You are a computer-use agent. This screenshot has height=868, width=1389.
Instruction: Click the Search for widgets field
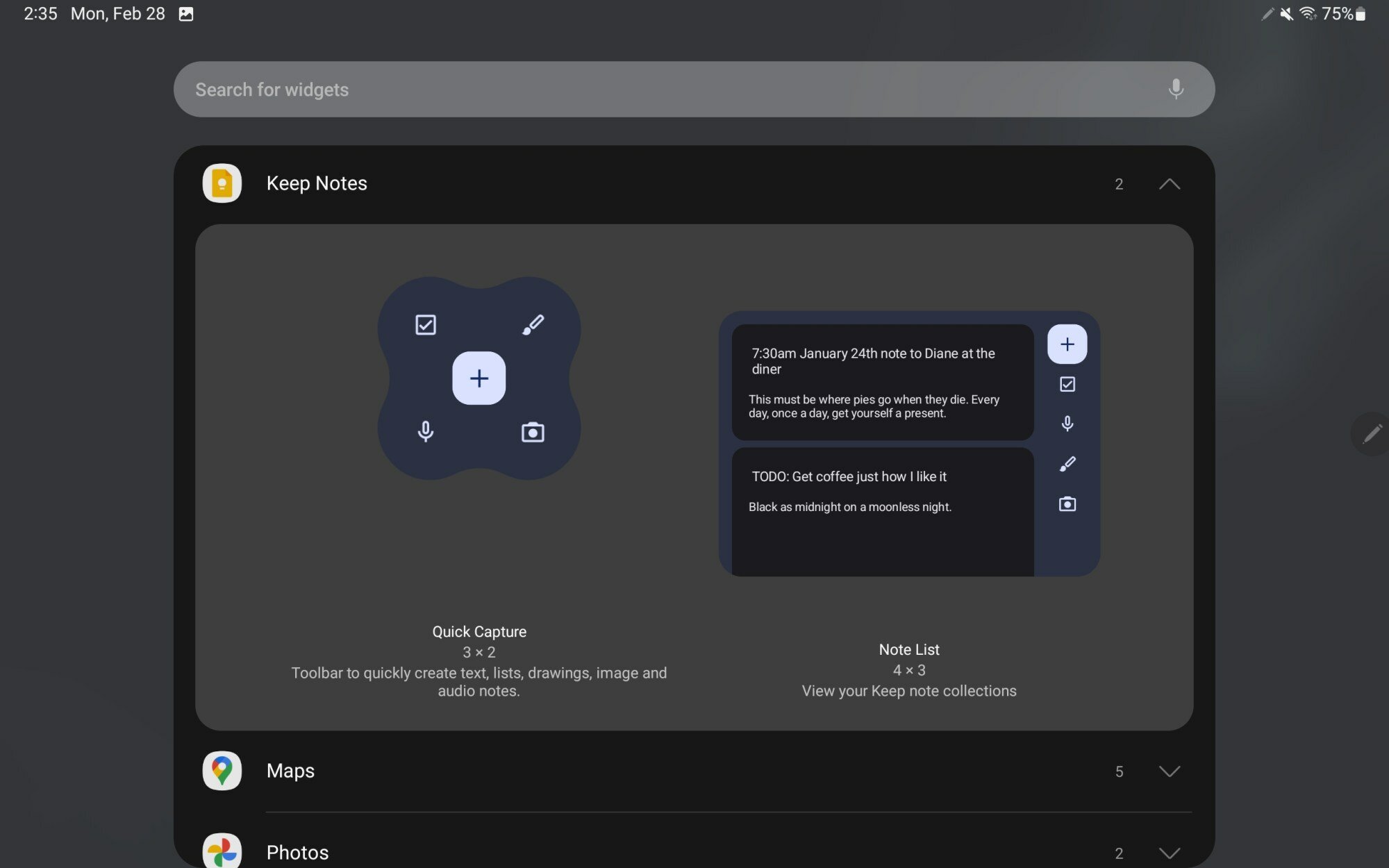pyautogui.click(x=625, y=90)
